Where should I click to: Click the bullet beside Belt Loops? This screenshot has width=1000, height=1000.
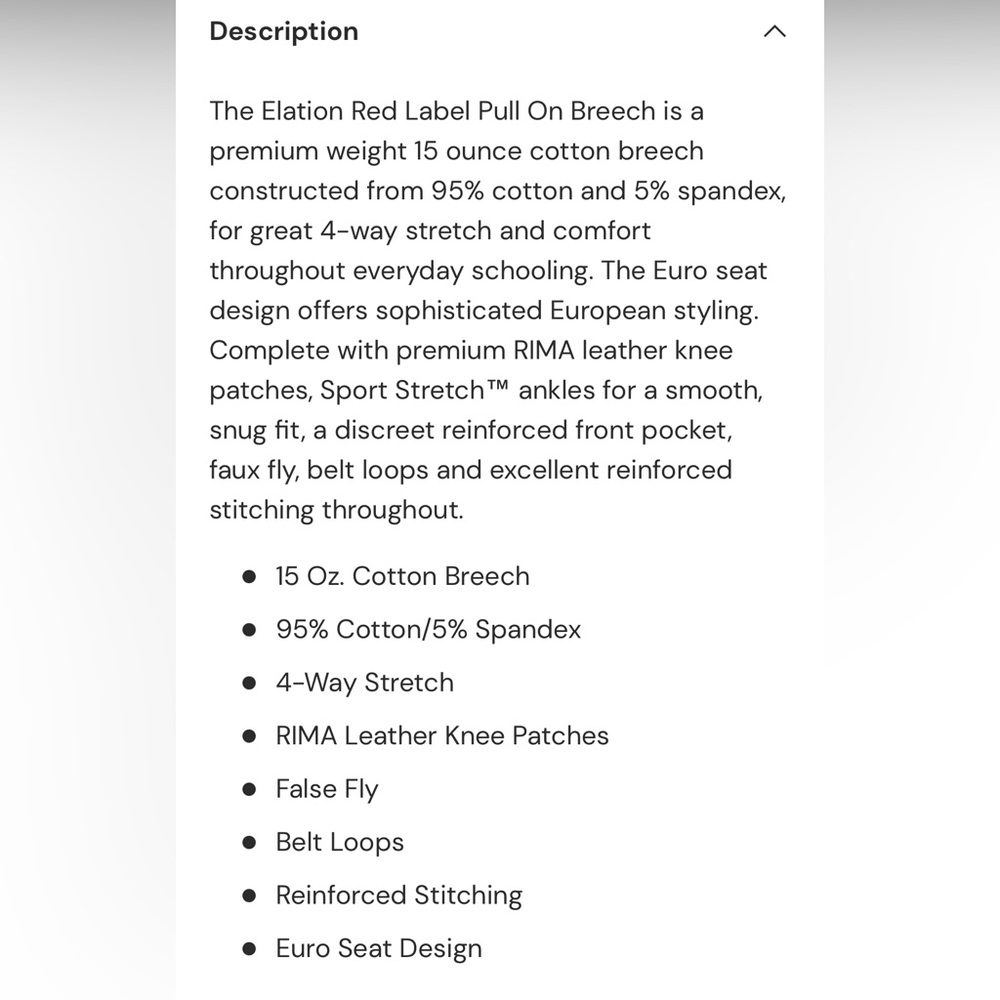[x=249, y=842]
